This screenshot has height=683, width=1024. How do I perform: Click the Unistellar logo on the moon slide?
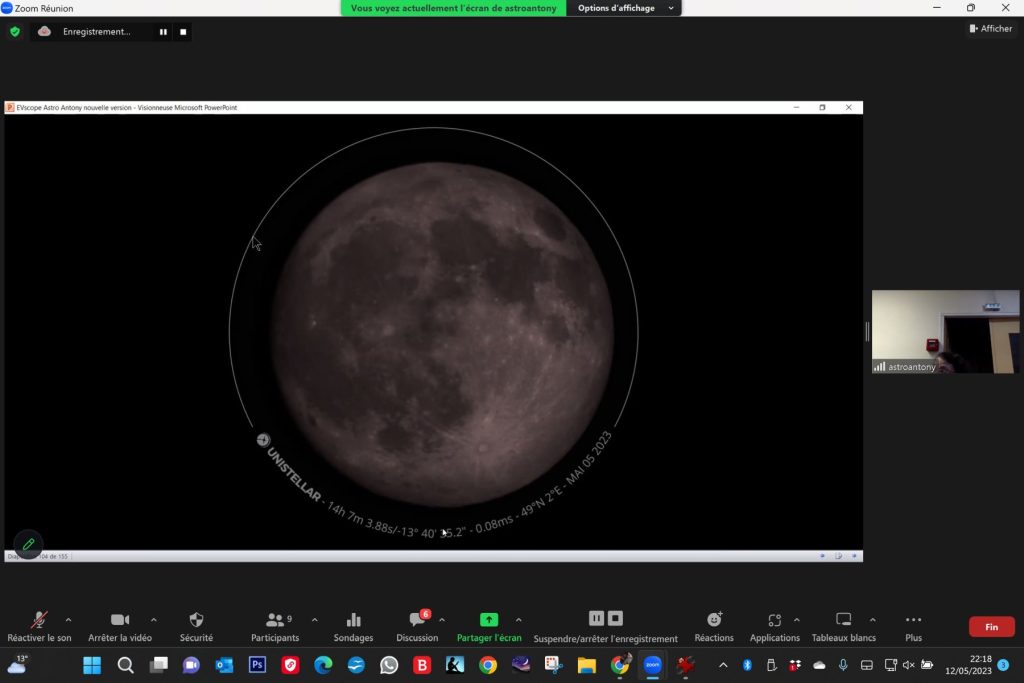[263, 440]
